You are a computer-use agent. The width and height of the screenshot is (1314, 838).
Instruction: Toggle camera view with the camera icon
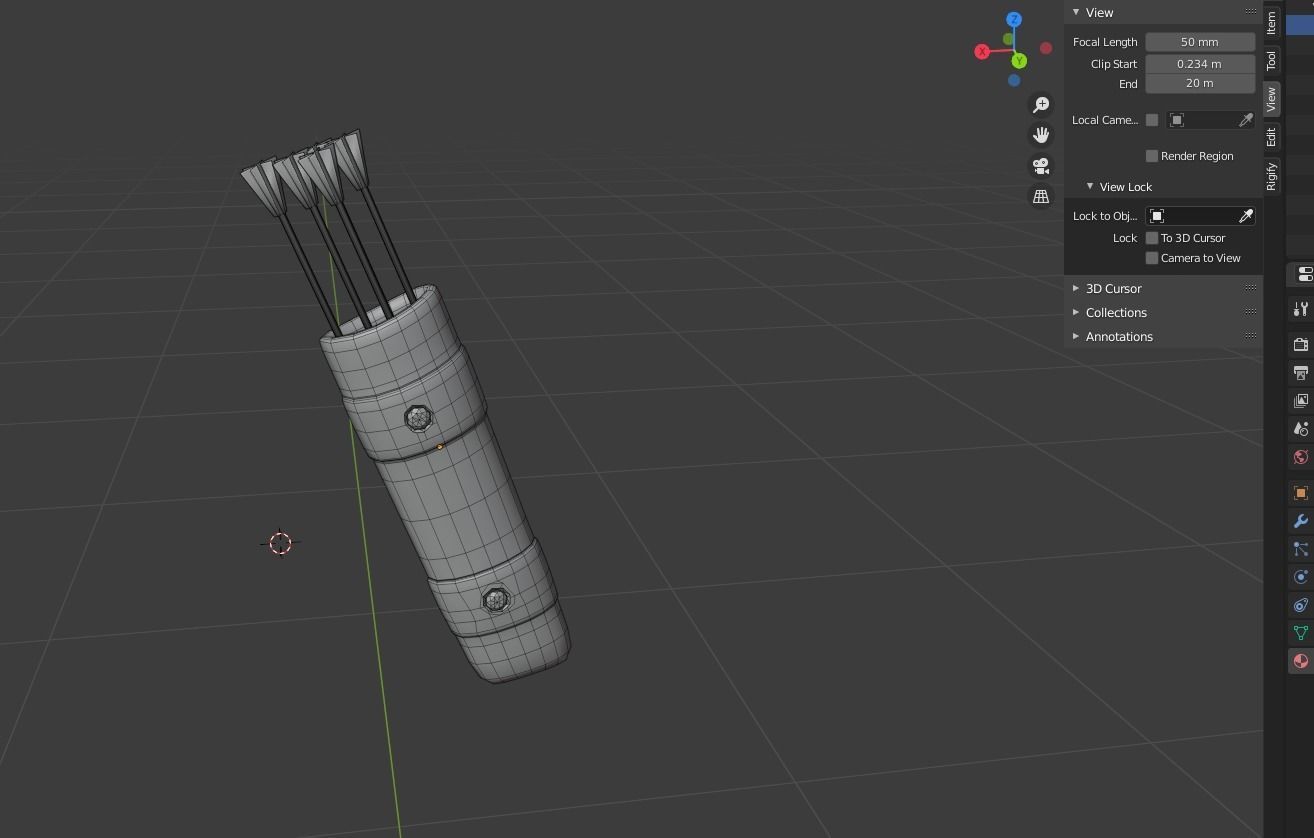pyautogui.click(x=1041, y=166)
